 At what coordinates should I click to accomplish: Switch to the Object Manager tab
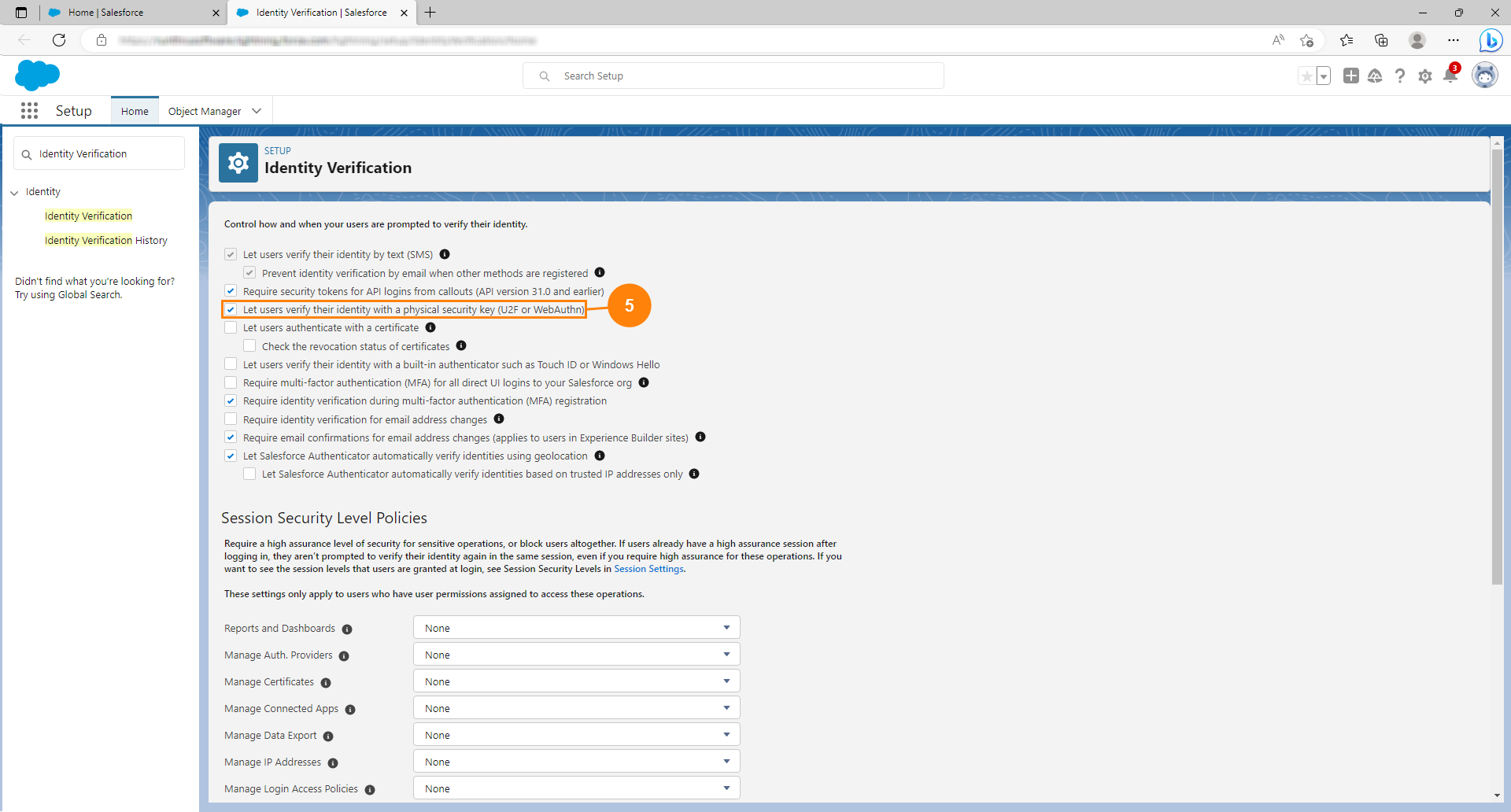(205, 111)
